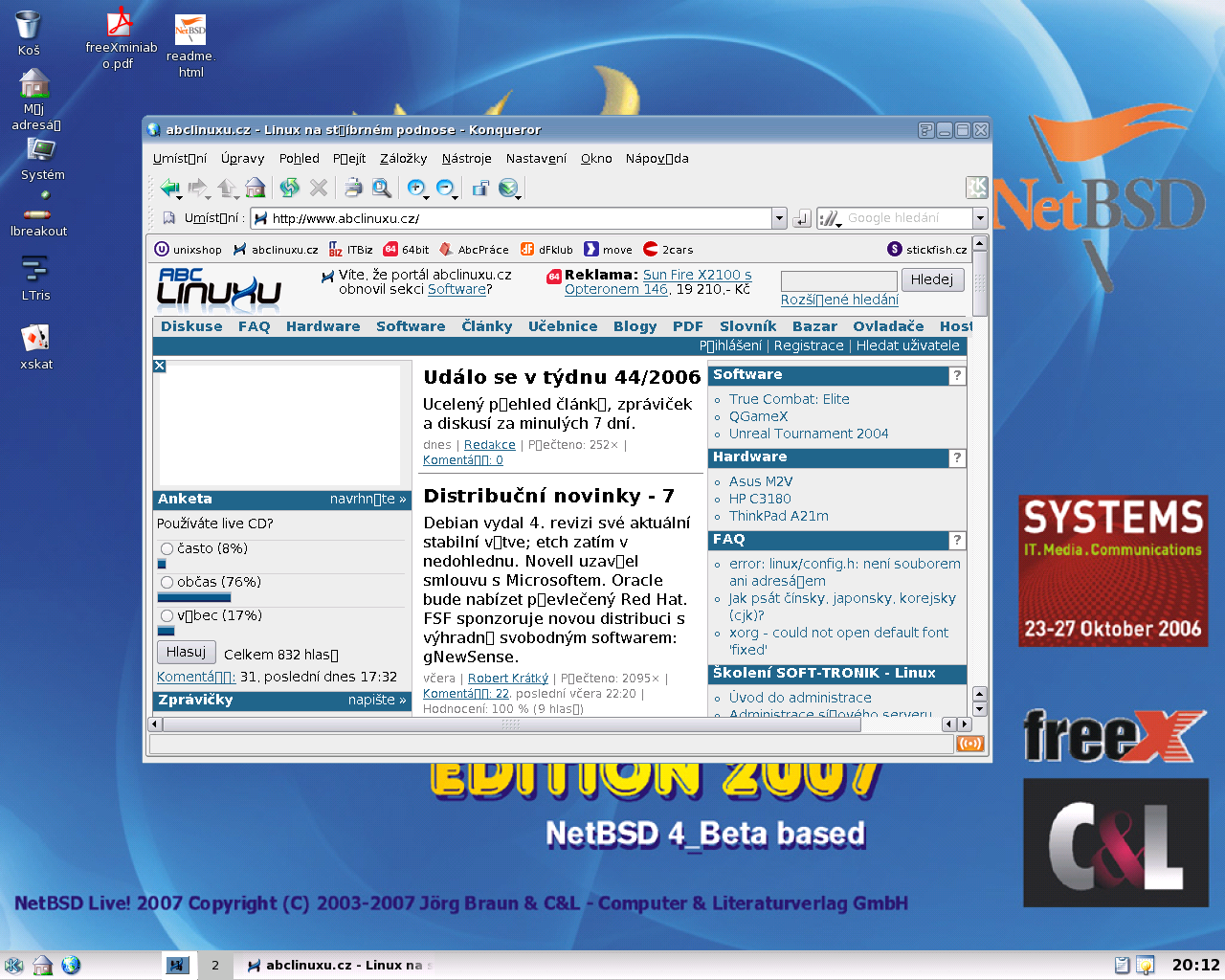Click the orange RSS feed status icon
Image resolution: width=1225 pixels, height=980 pixels.
pos(970,744)
